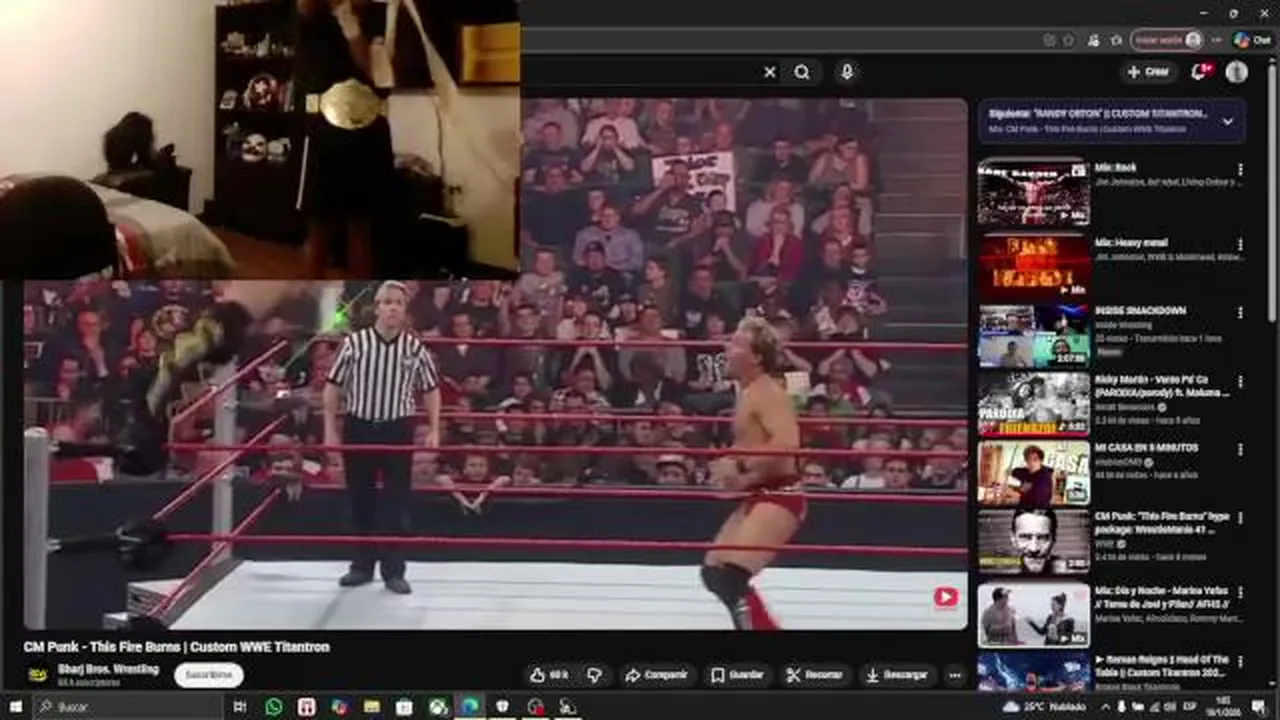The width and height of the screenshot is (1280, 720).
Task: Expand the 'Siguiente' up-next queue chevron
Action: click(1228, 121)
